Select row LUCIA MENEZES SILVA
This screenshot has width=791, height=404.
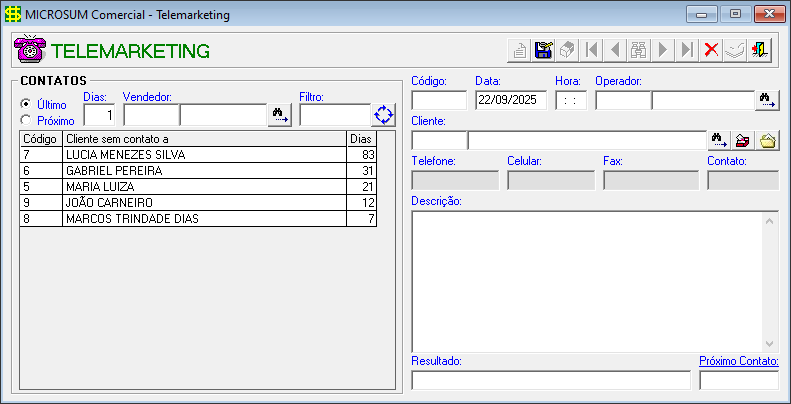204,155
